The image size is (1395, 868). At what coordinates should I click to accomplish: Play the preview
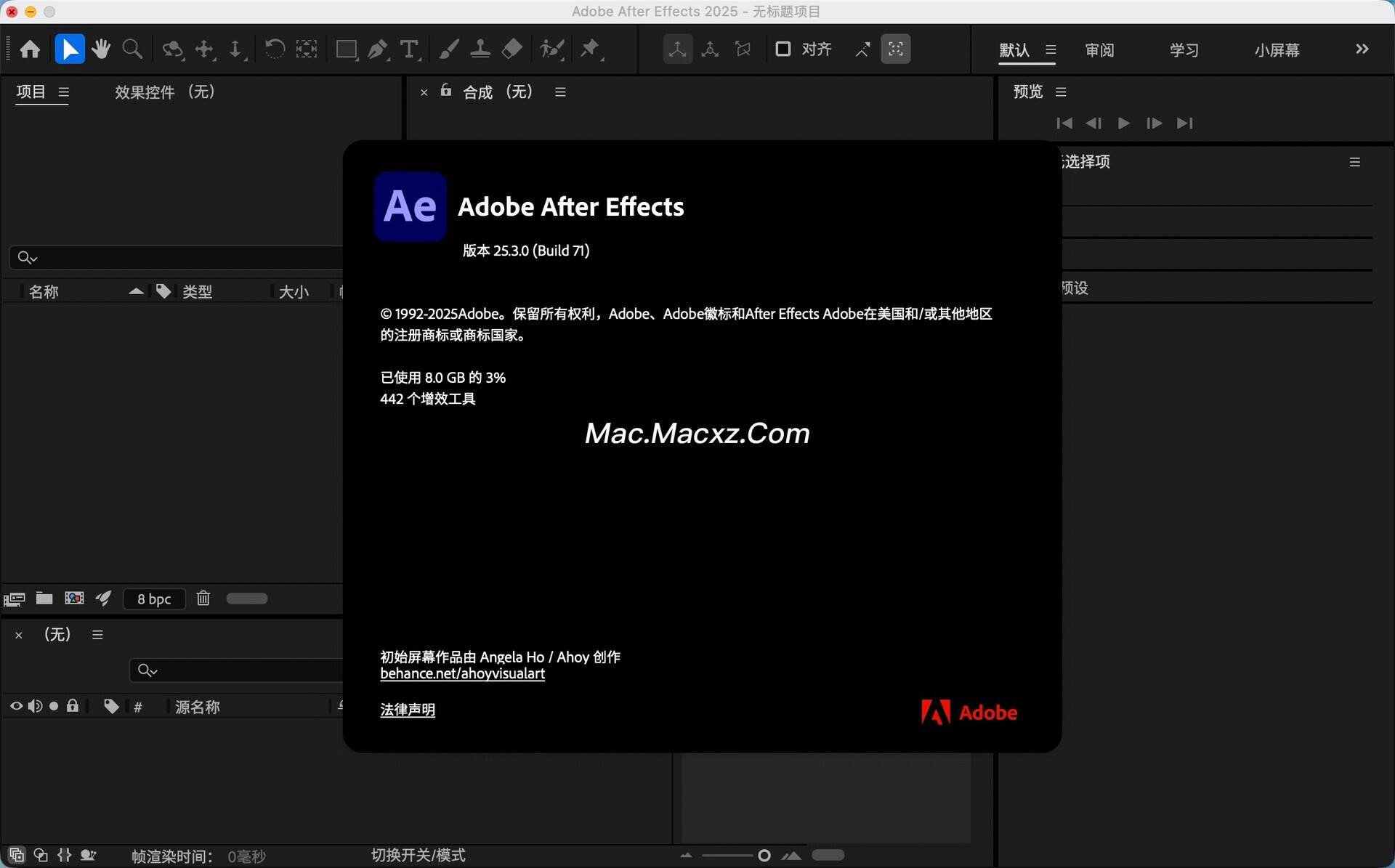[1124, 123]
